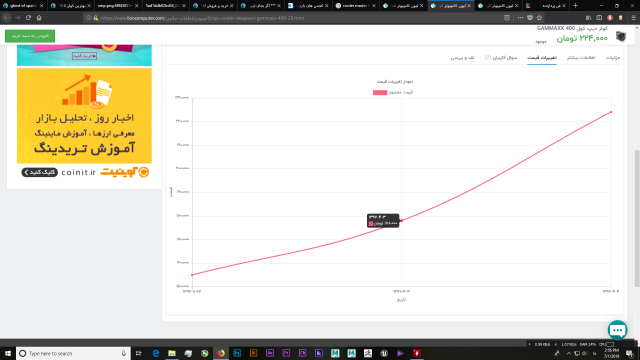
Task: Open Photoshop from taskbar
Action: click(237, 353)
